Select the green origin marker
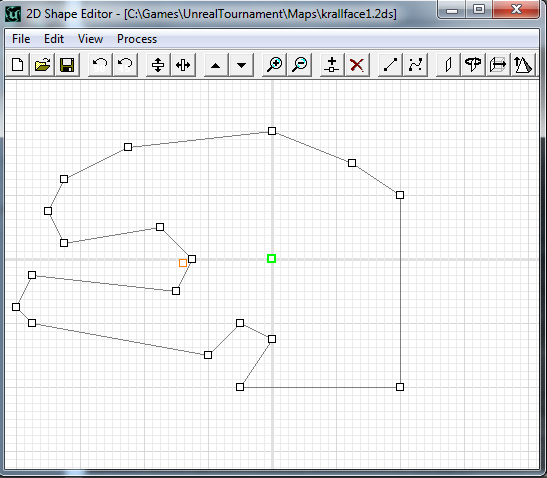The image size is (547, 478). pos(271,259)
